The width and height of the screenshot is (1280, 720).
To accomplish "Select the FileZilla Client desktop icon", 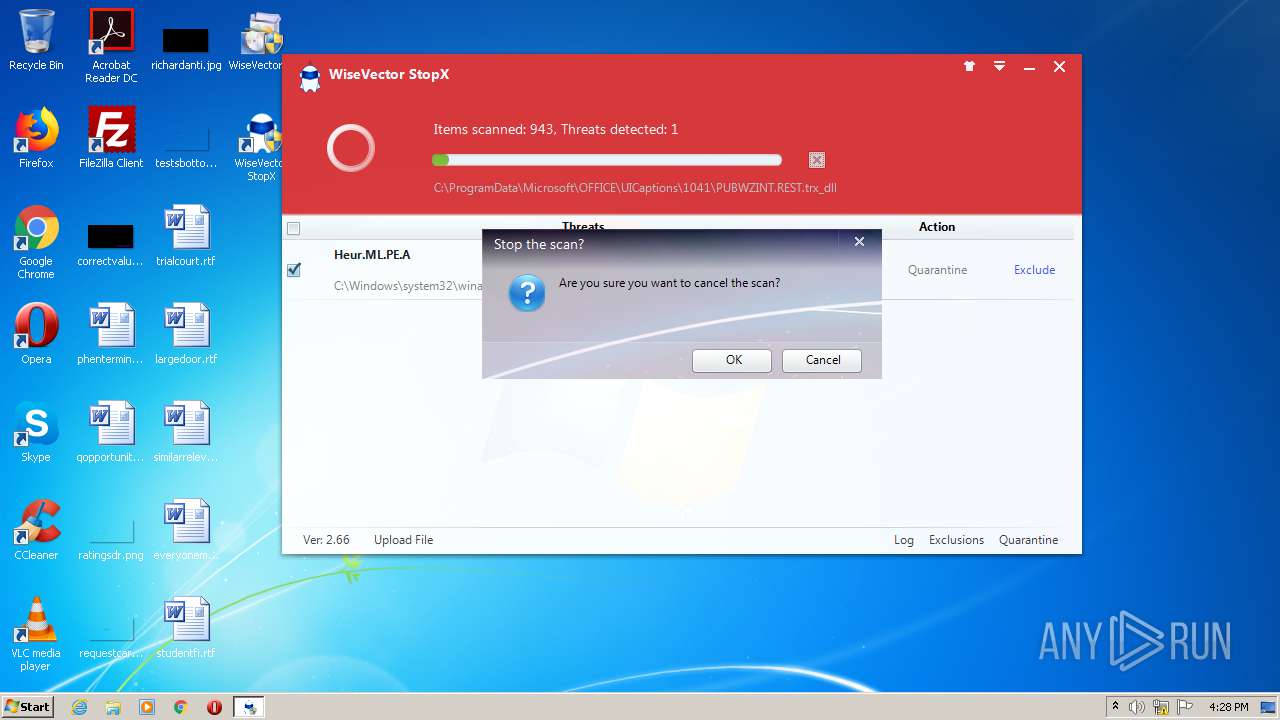I will (111, 138).
